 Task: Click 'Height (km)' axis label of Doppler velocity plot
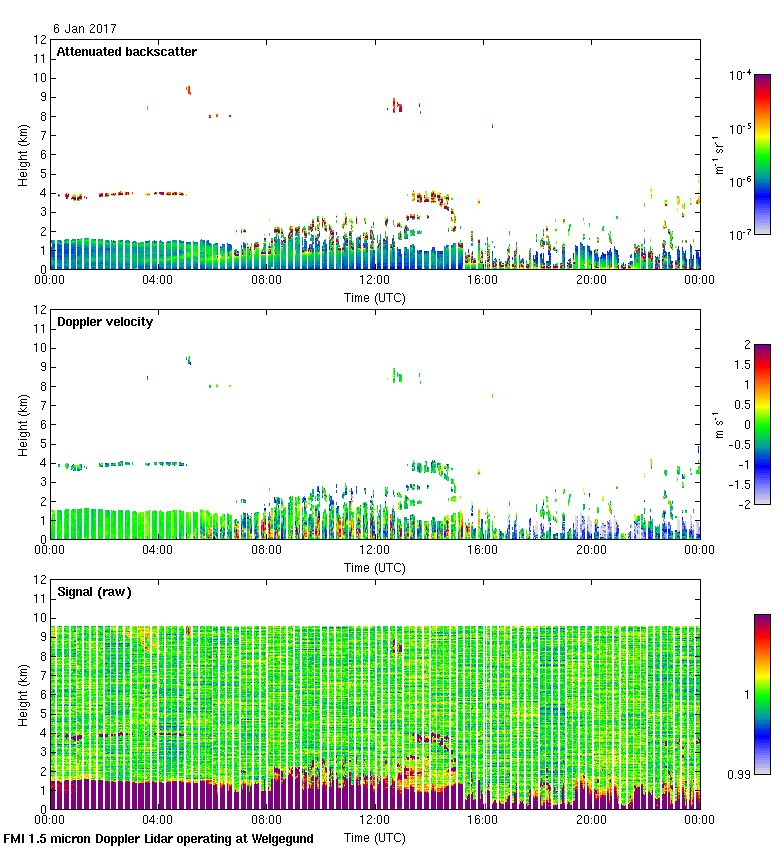coord(23,426)
